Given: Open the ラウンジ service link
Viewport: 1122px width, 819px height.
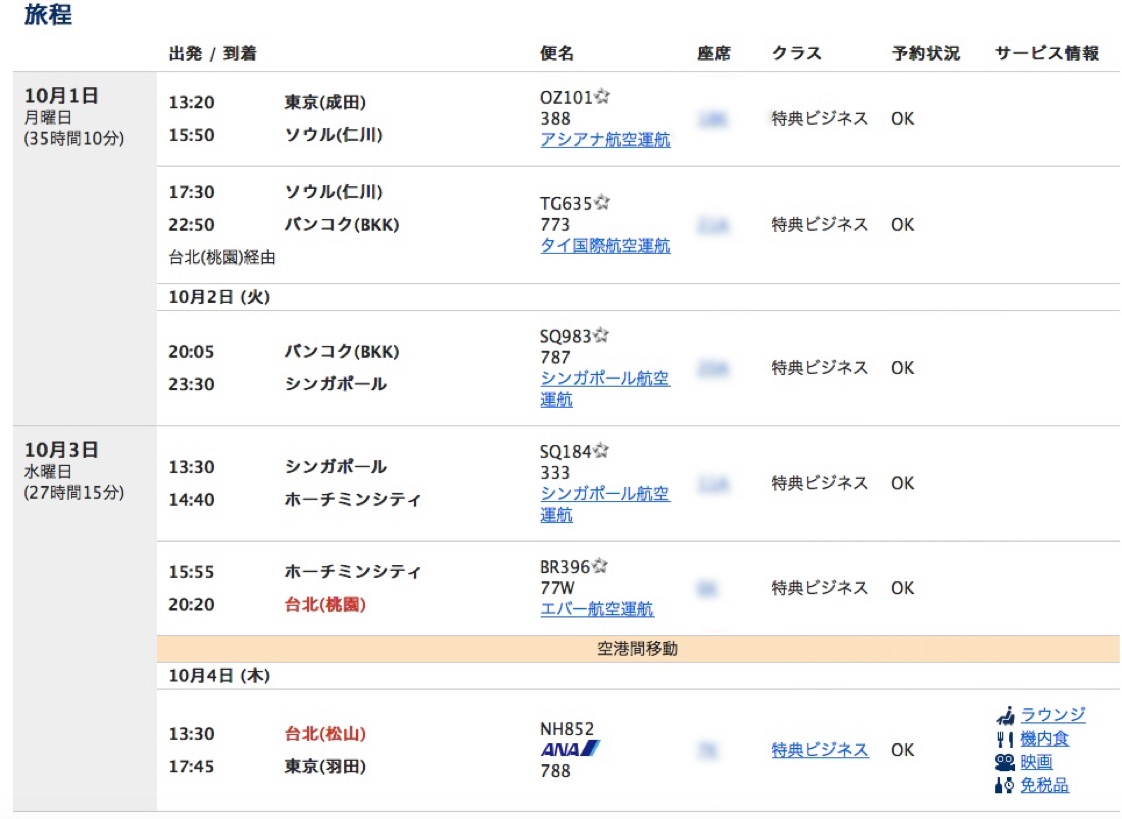Looking at the screenshot, I should point(1053,715).
